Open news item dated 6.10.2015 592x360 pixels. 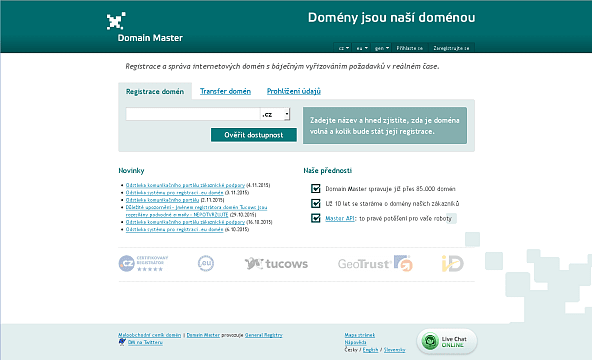point(174,229)
